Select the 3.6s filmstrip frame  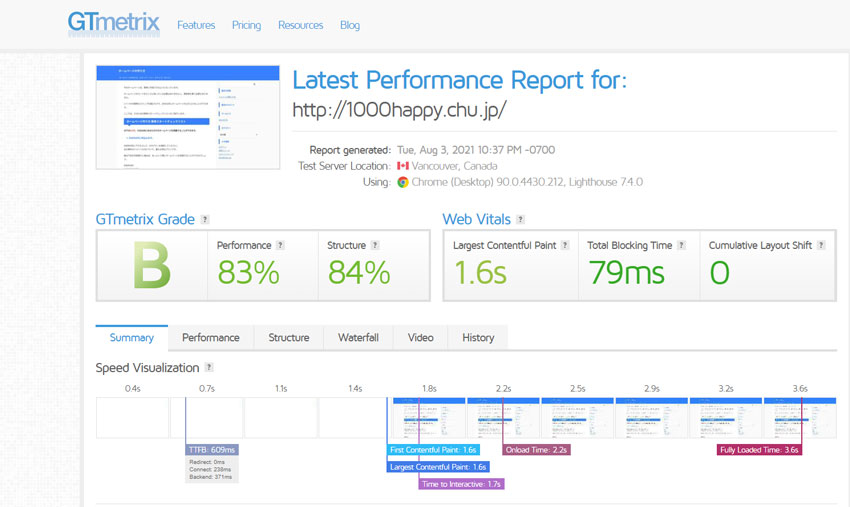[800, 418]
